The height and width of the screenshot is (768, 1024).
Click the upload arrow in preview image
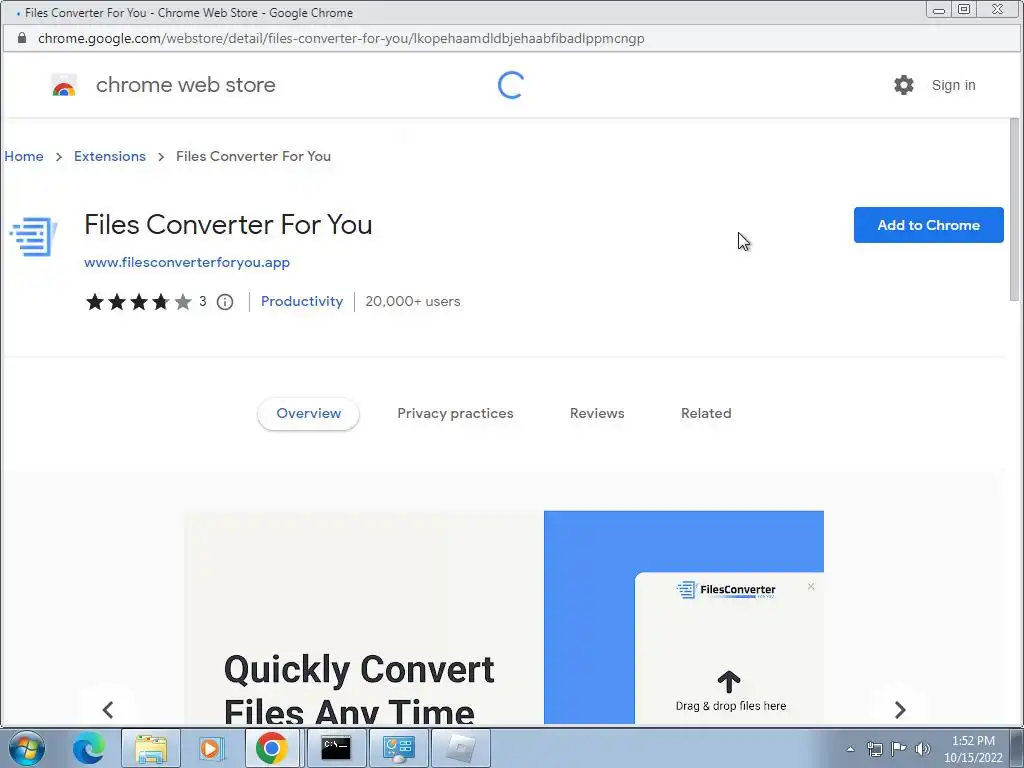(x=729, y=682)
